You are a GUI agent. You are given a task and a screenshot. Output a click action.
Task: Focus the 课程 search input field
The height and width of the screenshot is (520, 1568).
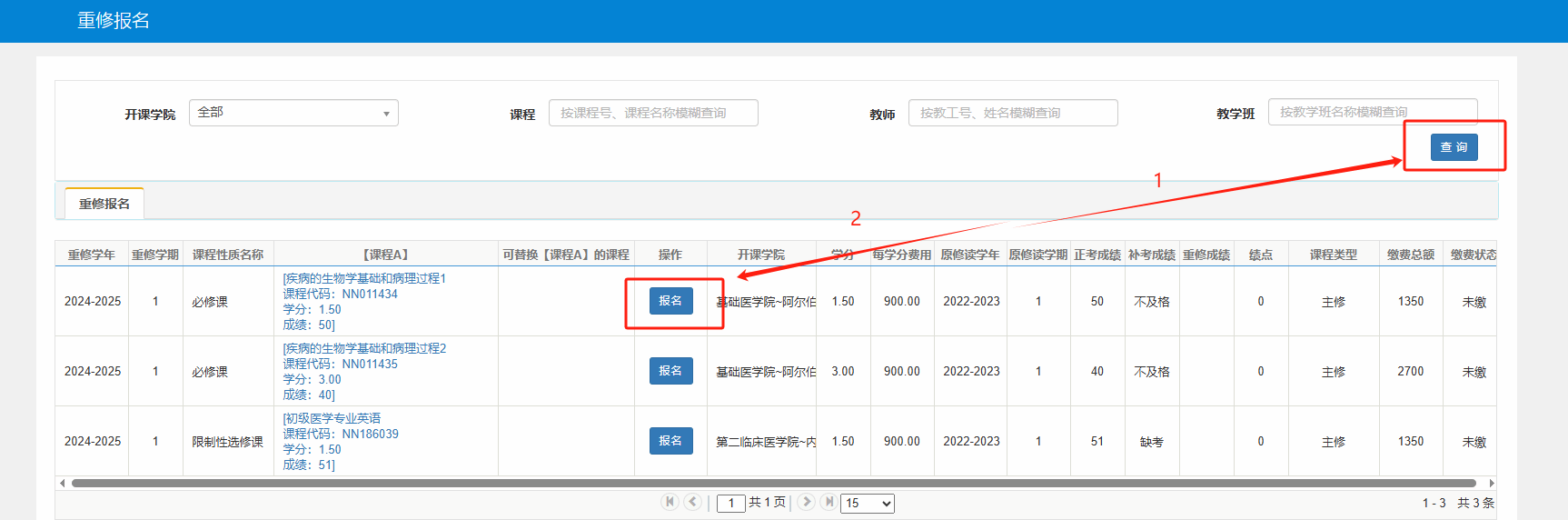[652, 113]
